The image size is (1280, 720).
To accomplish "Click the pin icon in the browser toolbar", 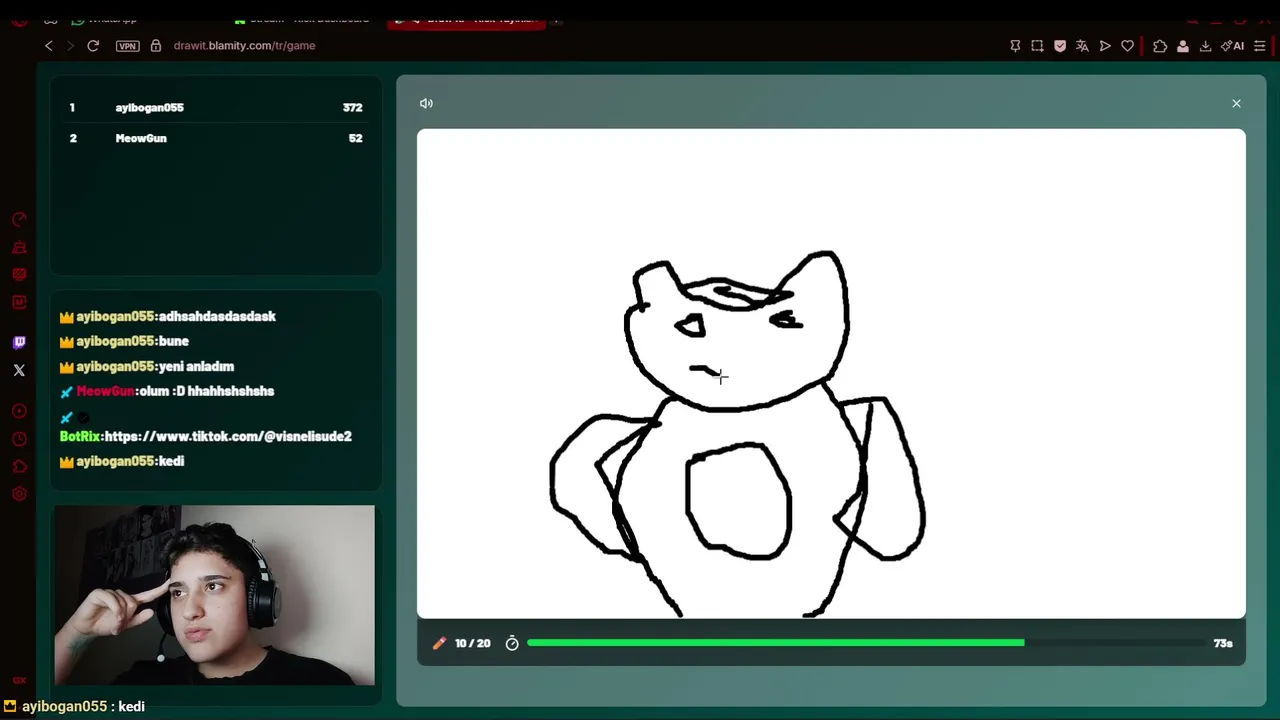I will pyautogui.click(x=1015, y=46).
